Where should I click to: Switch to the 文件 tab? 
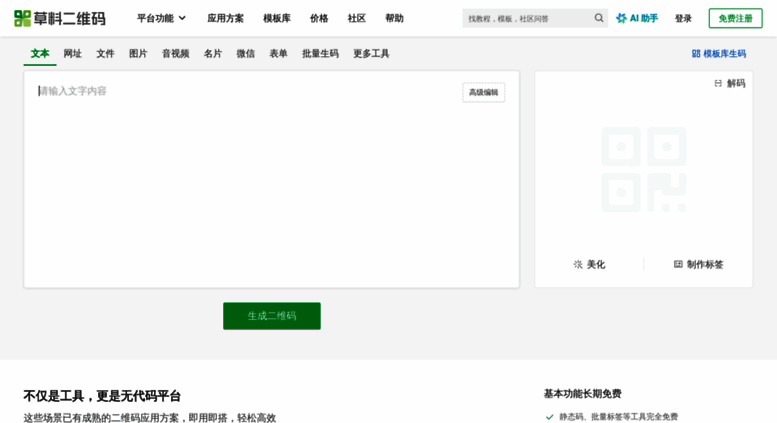105,53
